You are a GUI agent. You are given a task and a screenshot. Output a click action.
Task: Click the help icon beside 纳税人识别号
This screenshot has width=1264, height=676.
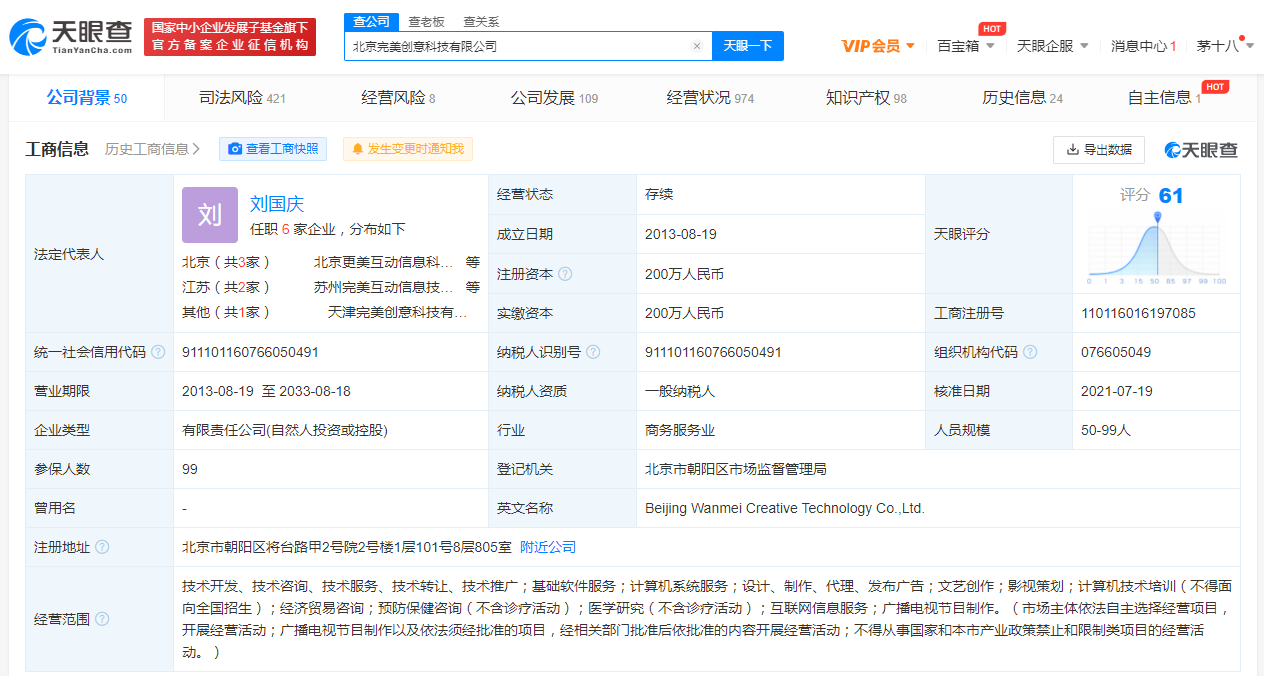pyautogui.click(x=594, y=352)
